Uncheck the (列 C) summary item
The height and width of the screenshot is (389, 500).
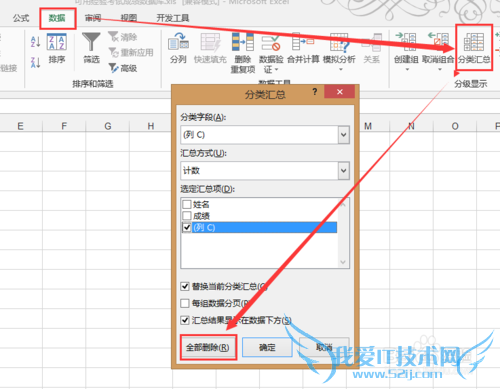[187, 227]
